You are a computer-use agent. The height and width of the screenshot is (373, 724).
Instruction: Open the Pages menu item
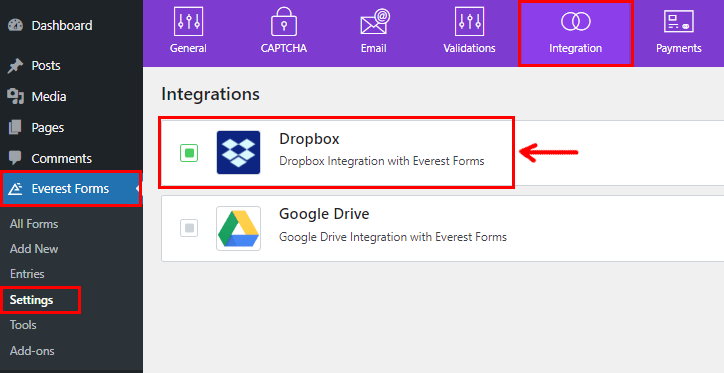(x=48, y=128)
